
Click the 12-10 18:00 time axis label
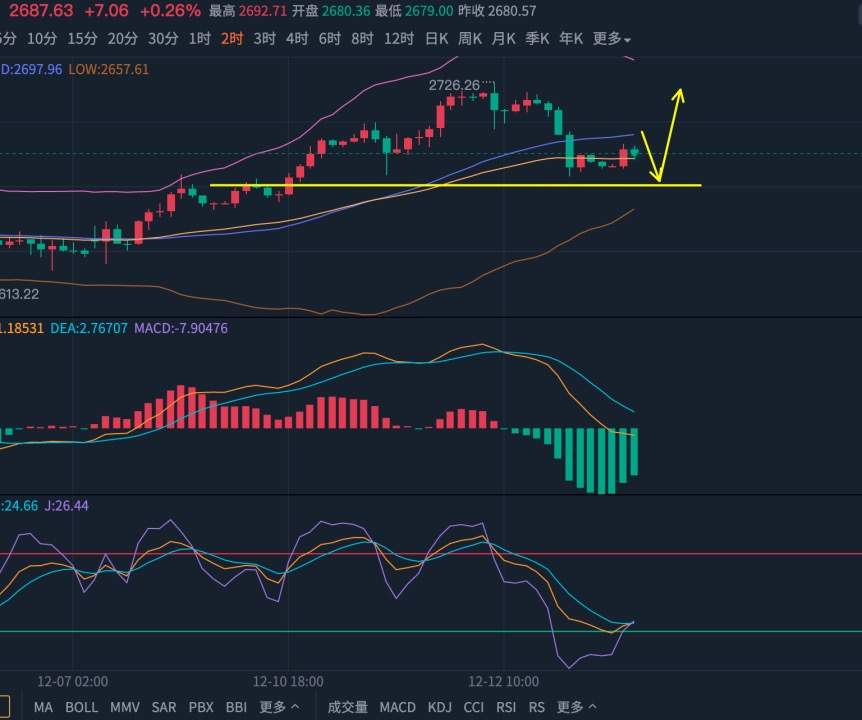point(288,682)
